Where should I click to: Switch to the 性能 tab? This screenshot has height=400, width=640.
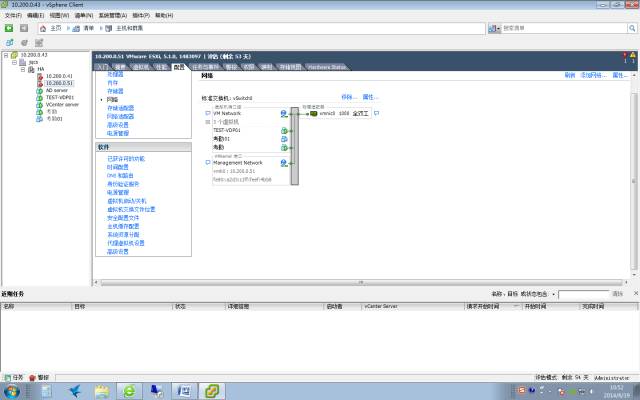pos(162,67)
